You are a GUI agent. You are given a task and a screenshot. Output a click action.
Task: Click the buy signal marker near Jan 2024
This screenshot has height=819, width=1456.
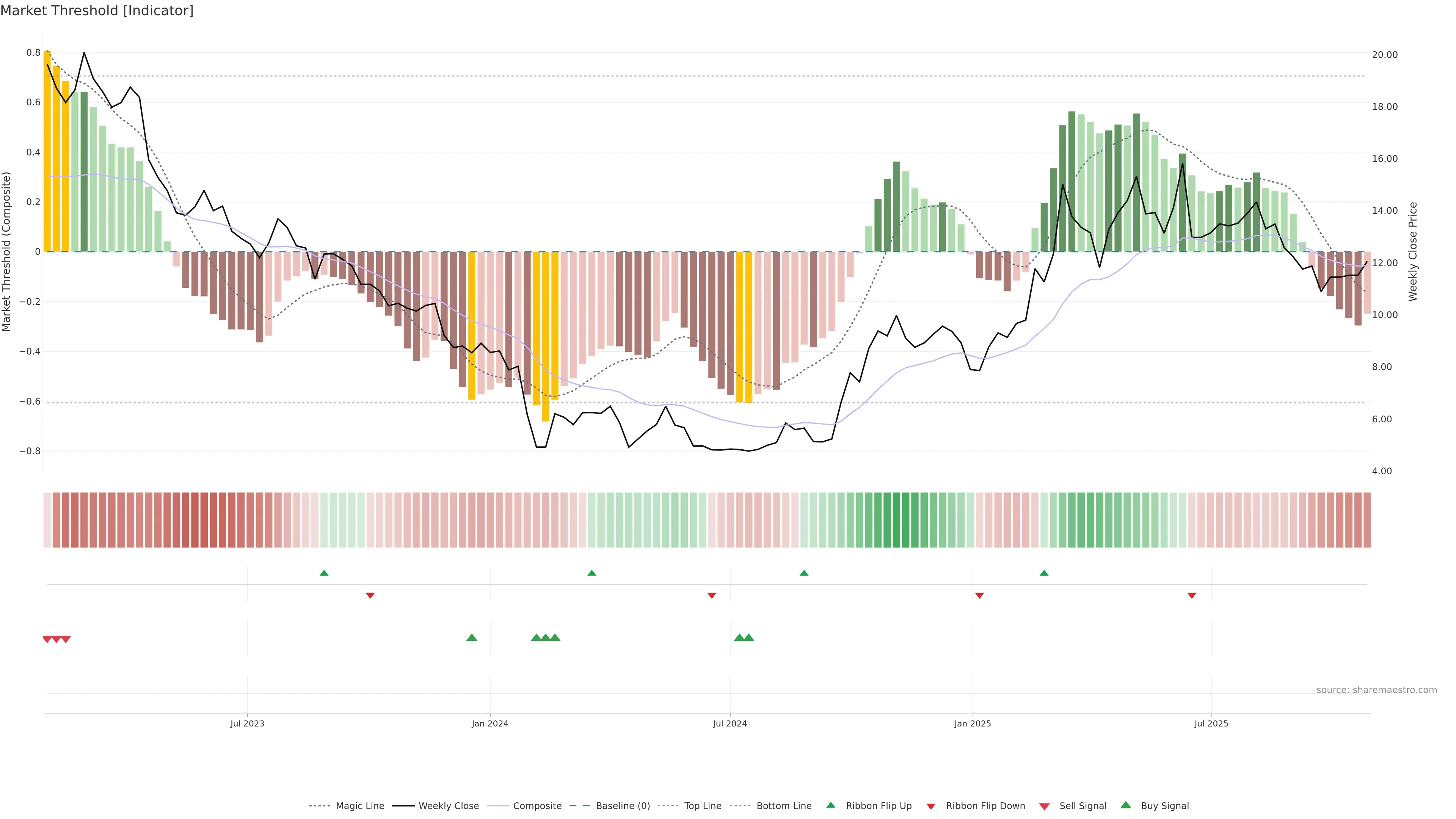pyautogui.click(x=472, y=637)
